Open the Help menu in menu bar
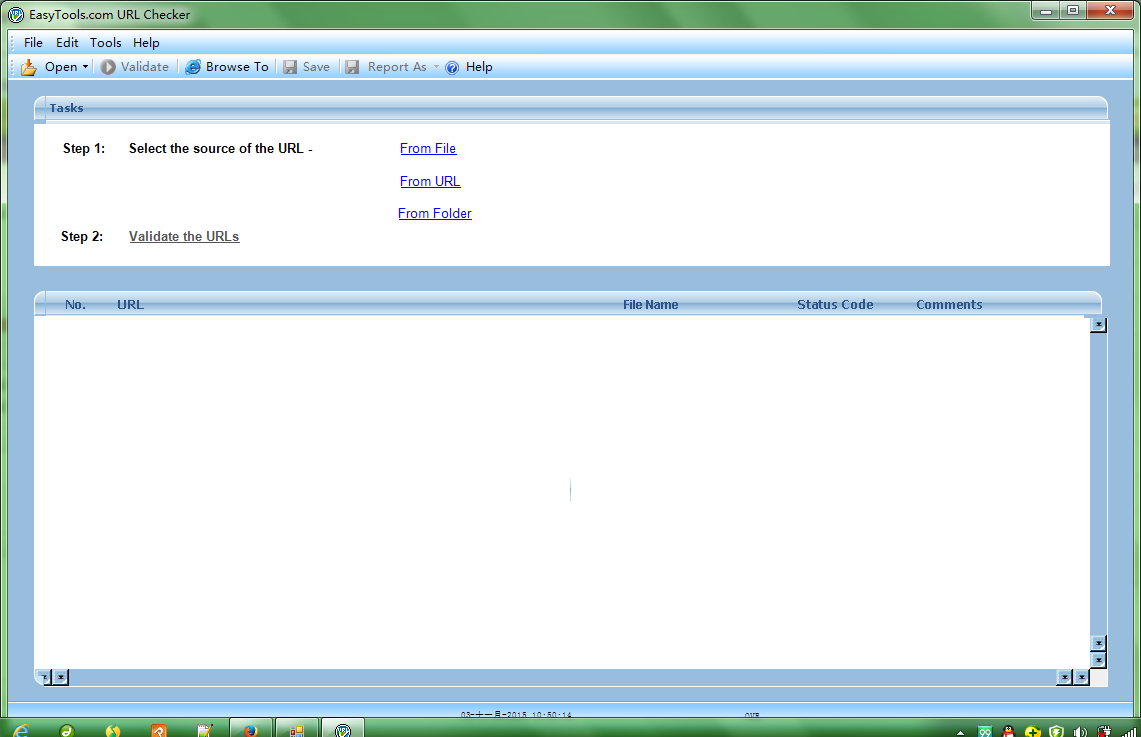The image size is (1141, 737). pyautogui.click(x=146, y=43)
